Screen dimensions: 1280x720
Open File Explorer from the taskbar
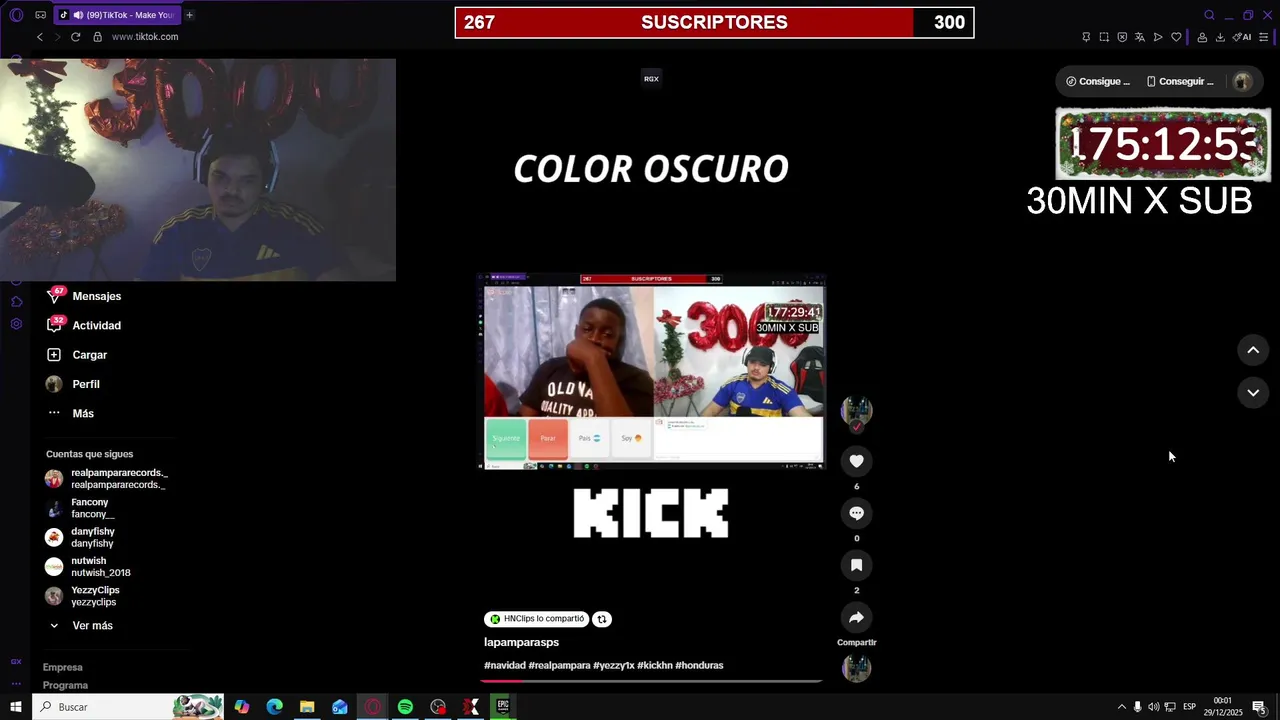[x=307, y=707]
